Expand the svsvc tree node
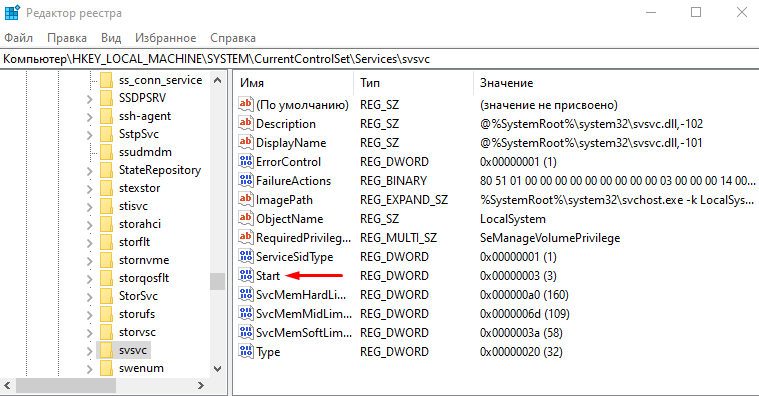The width and height of the screenshot is (759, 396). pos(90,351)
